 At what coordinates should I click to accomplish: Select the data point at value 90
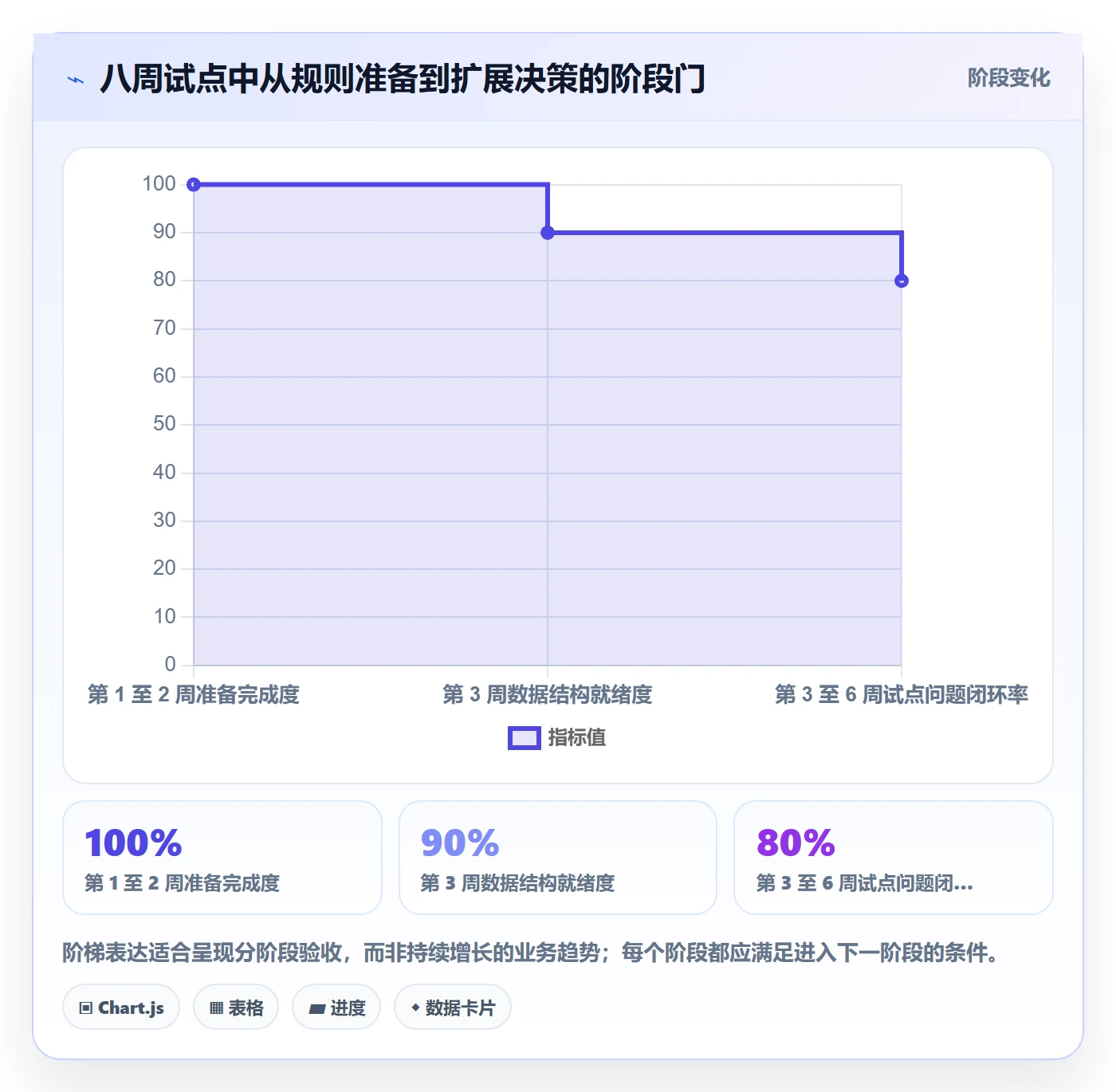[548, 233]
